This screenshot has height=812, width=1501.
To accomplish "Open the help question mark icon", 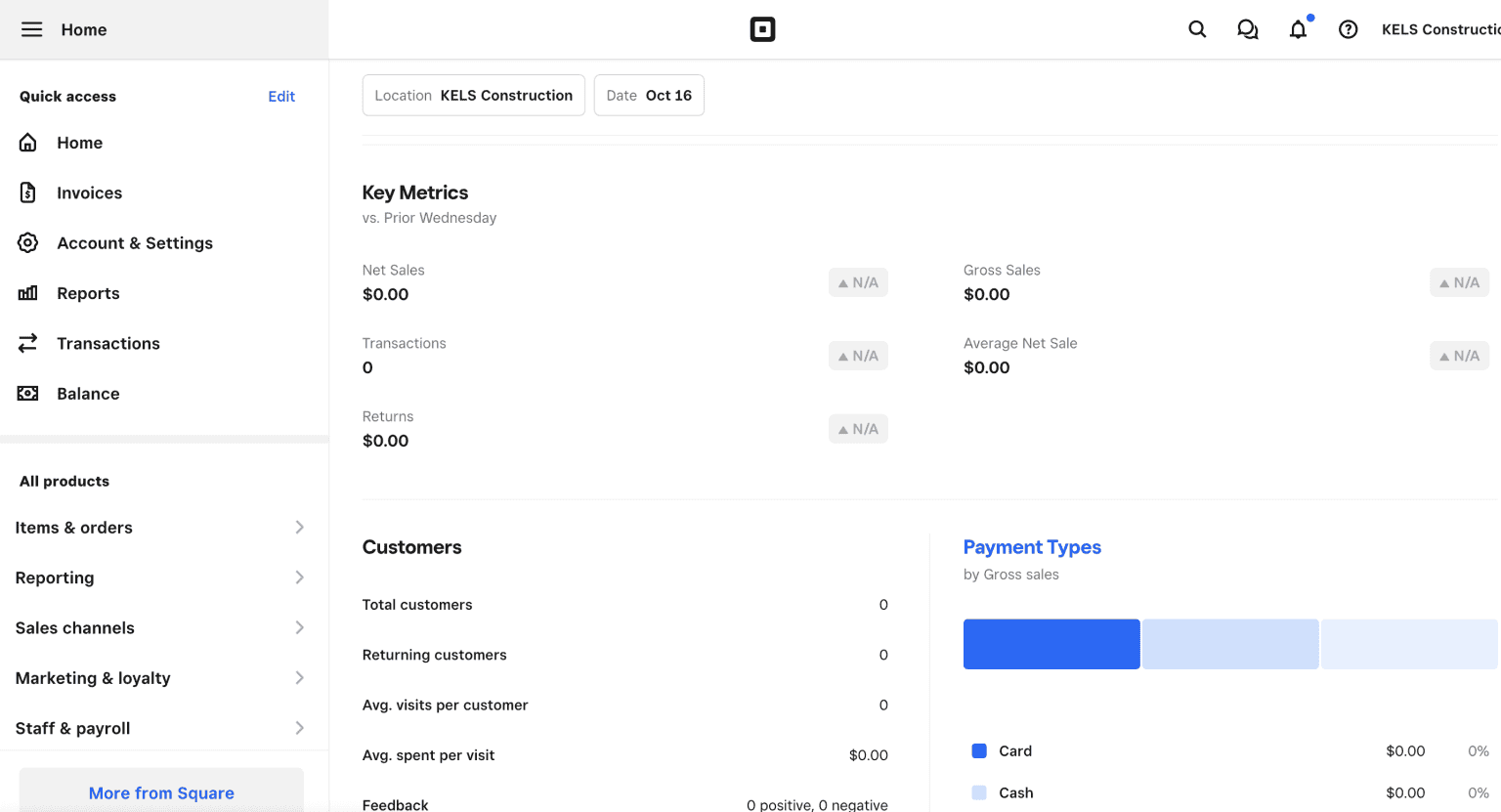I will pos(1348,29).
